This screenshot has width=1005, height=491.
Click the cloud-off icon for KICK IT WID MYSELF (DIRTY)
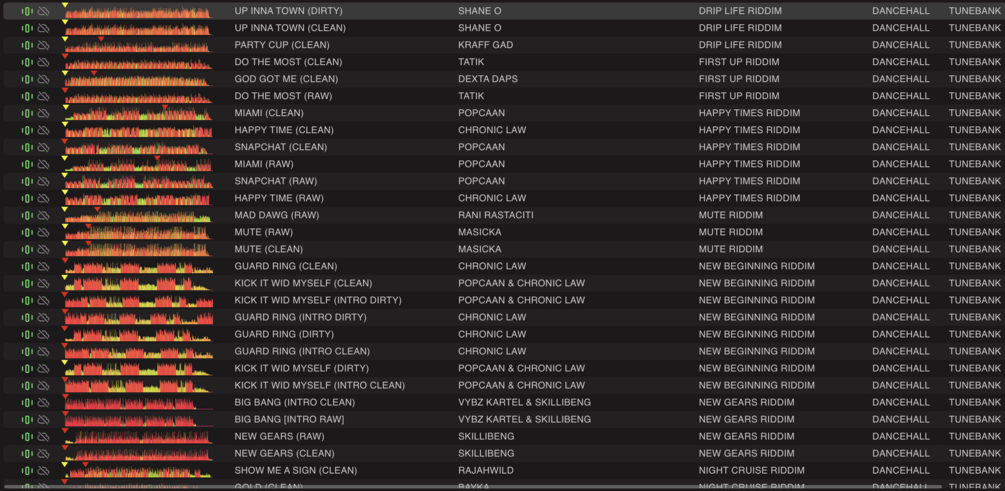pyautogui.click(x=43, y=368)
